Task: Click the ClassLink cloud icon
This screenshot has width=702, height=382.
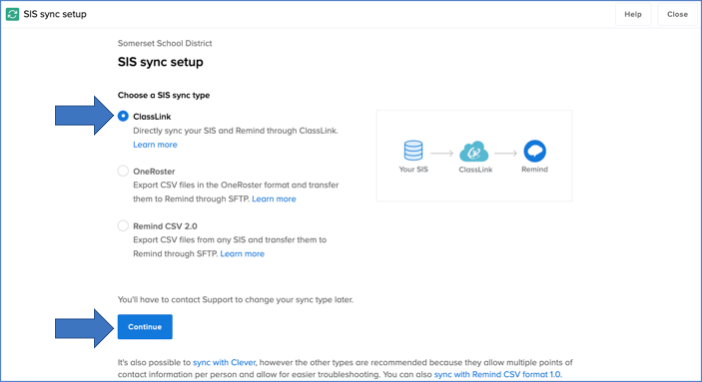Action: pyautogui.click(x=474, y=151)
